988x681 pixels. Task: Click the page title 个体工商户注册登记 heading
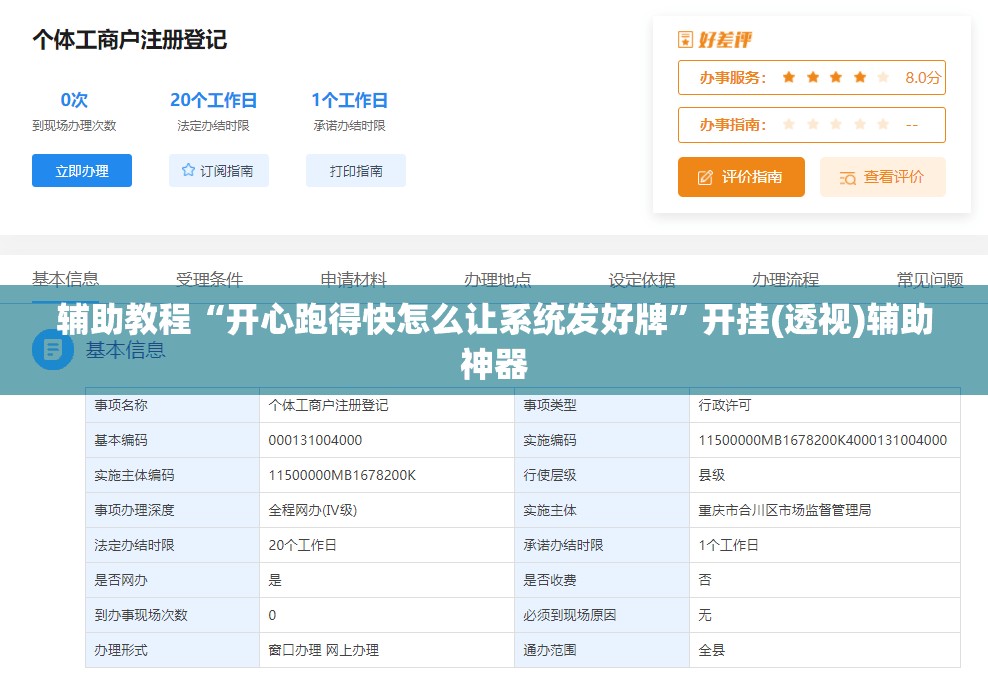[x=129, y=40]
